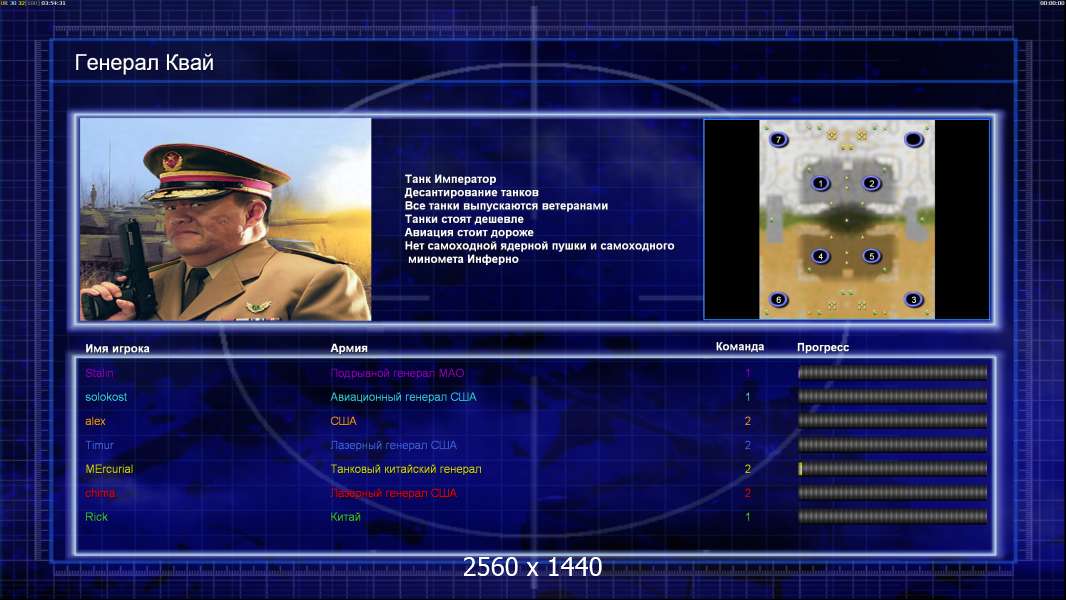
Task: Select player name 'Rick'
Action: coord(97,516)
